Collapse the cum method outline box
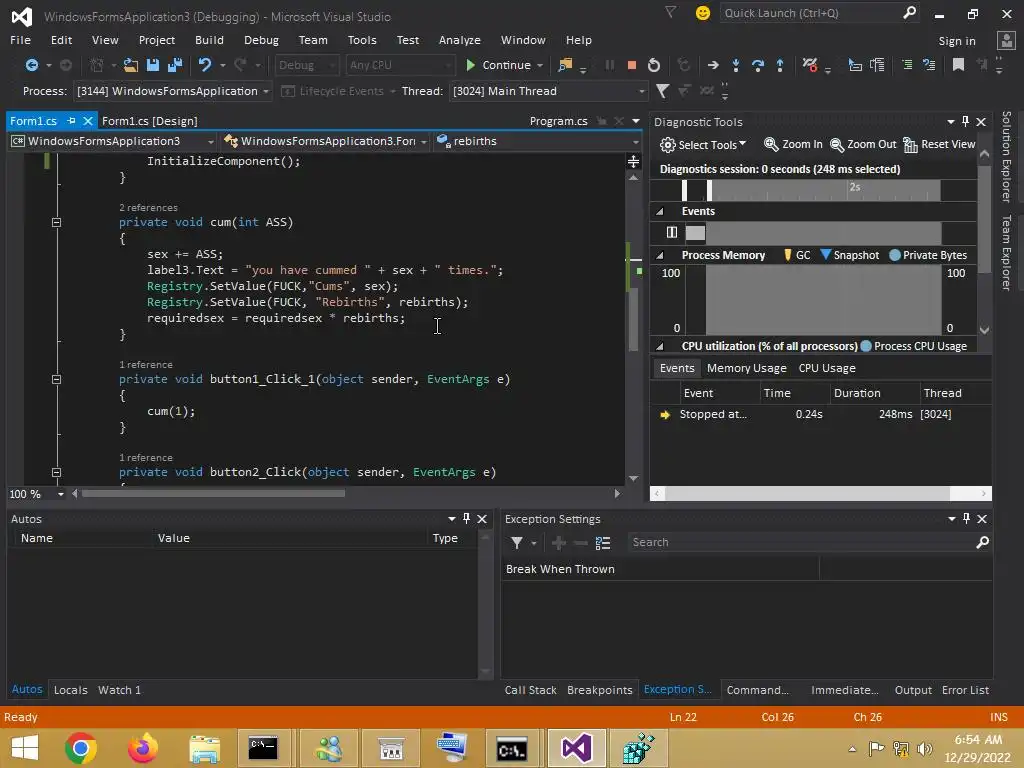Viewport: 1024px width, 768px height. pos(56,222)
